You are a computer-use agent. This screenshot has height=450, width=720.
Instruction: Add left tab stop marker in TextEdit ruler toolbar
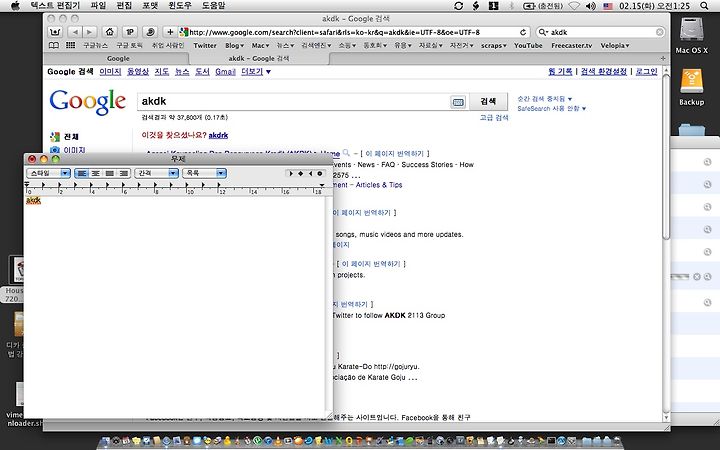pyautogui.click(x=291, y=173)
